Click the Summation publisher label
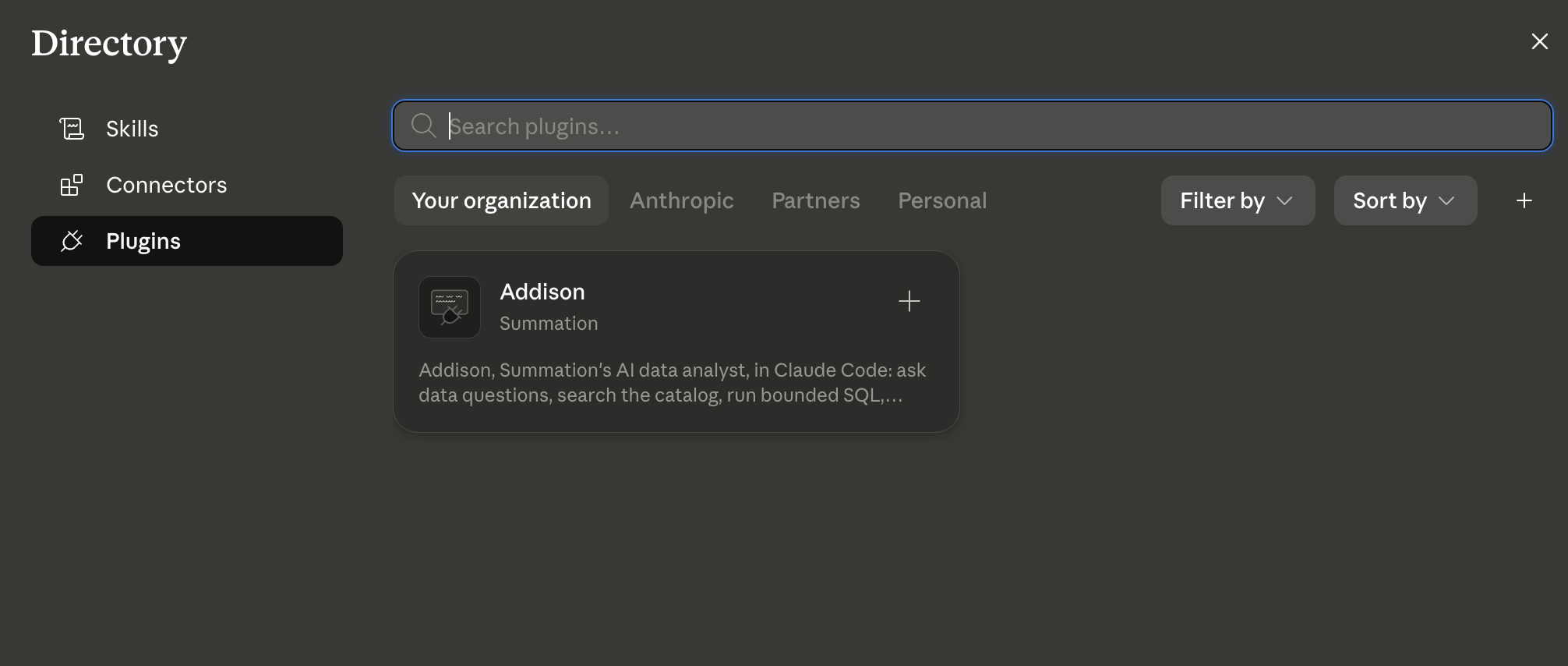The width and height of the screenshot is (1568, 666). click(549, 324)
